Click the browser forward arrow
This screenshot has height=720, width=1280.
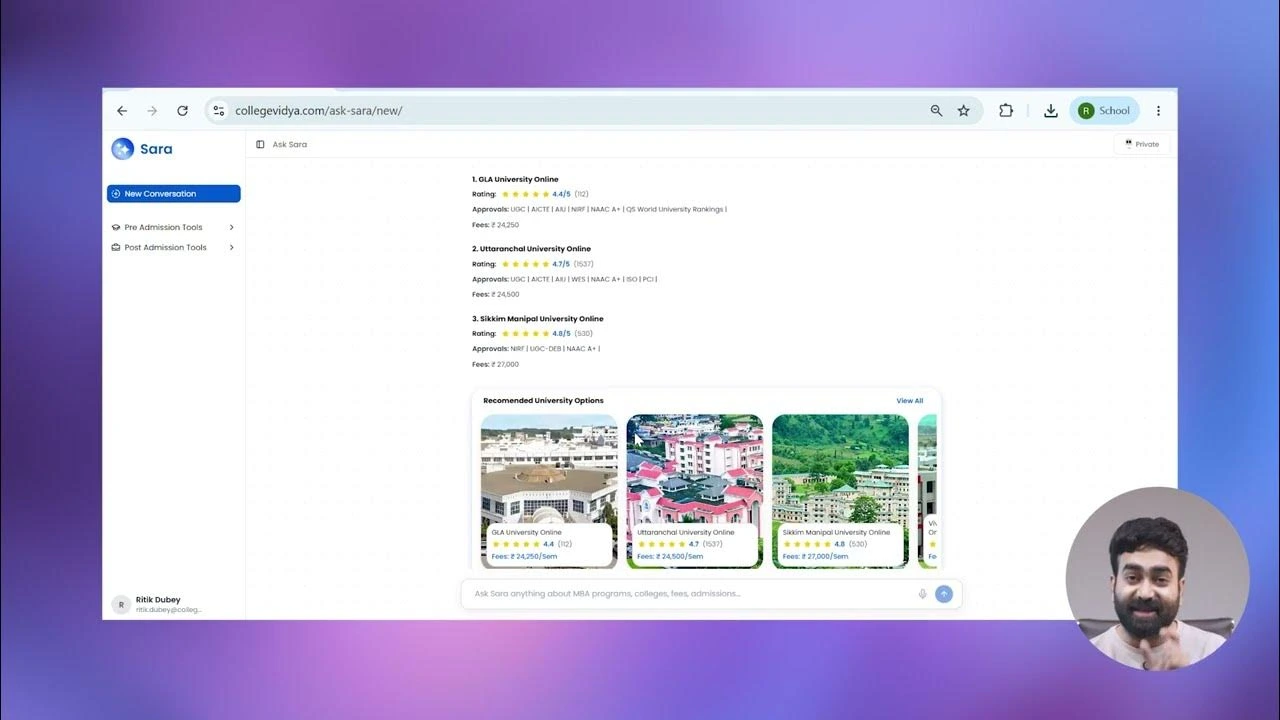click(152, 111)
